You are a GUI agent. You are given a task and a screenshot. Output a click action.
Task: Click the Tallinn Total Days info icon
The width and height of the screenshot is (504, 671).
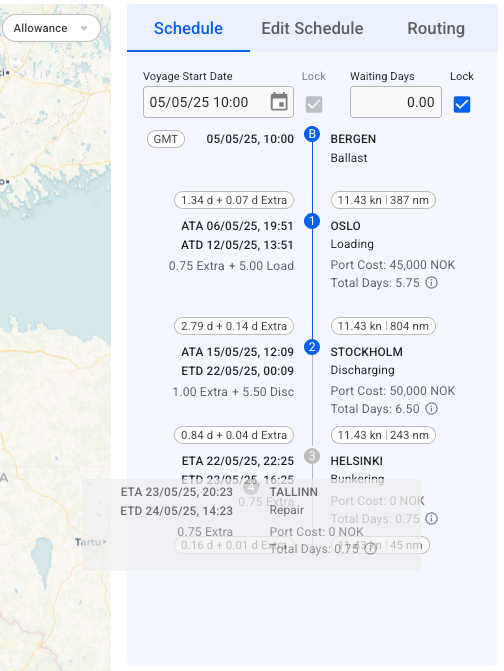(x=371, y=549)
